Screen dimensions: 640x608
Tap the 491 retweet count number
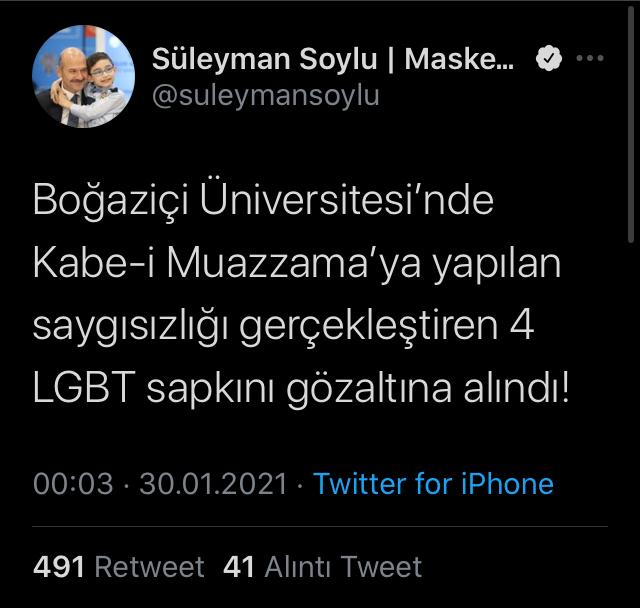click(x=59, y=567)
